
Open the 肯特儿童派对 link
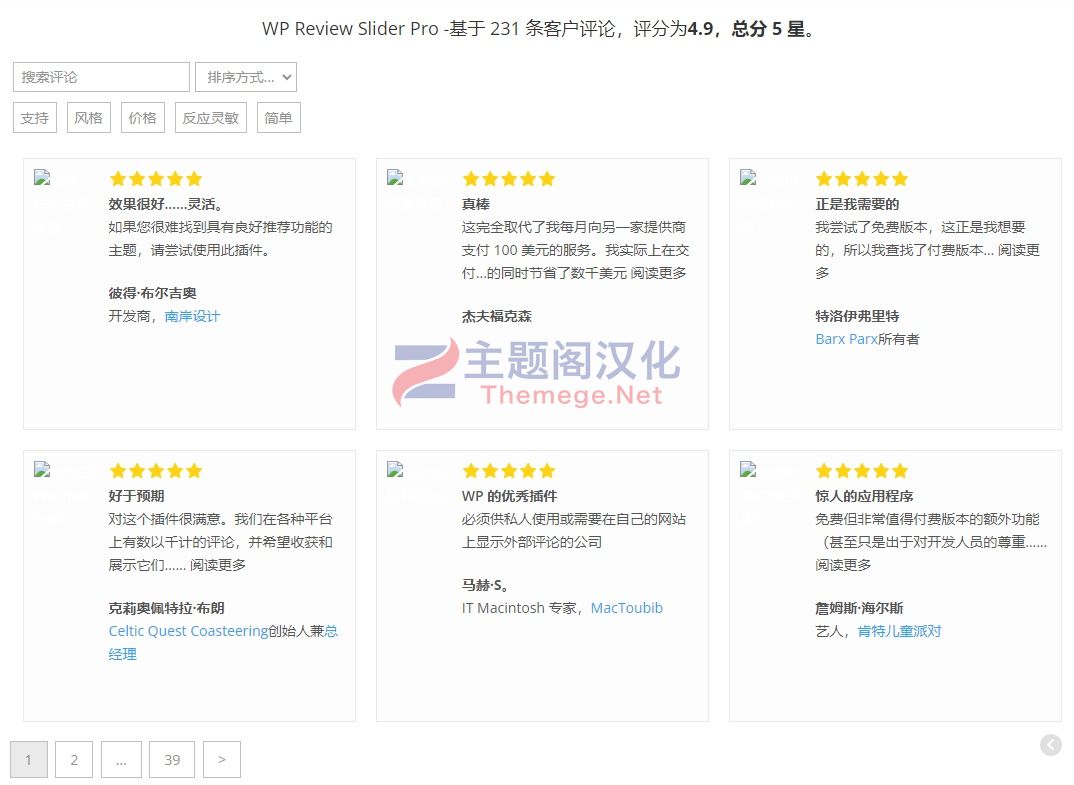click(899, 631)
